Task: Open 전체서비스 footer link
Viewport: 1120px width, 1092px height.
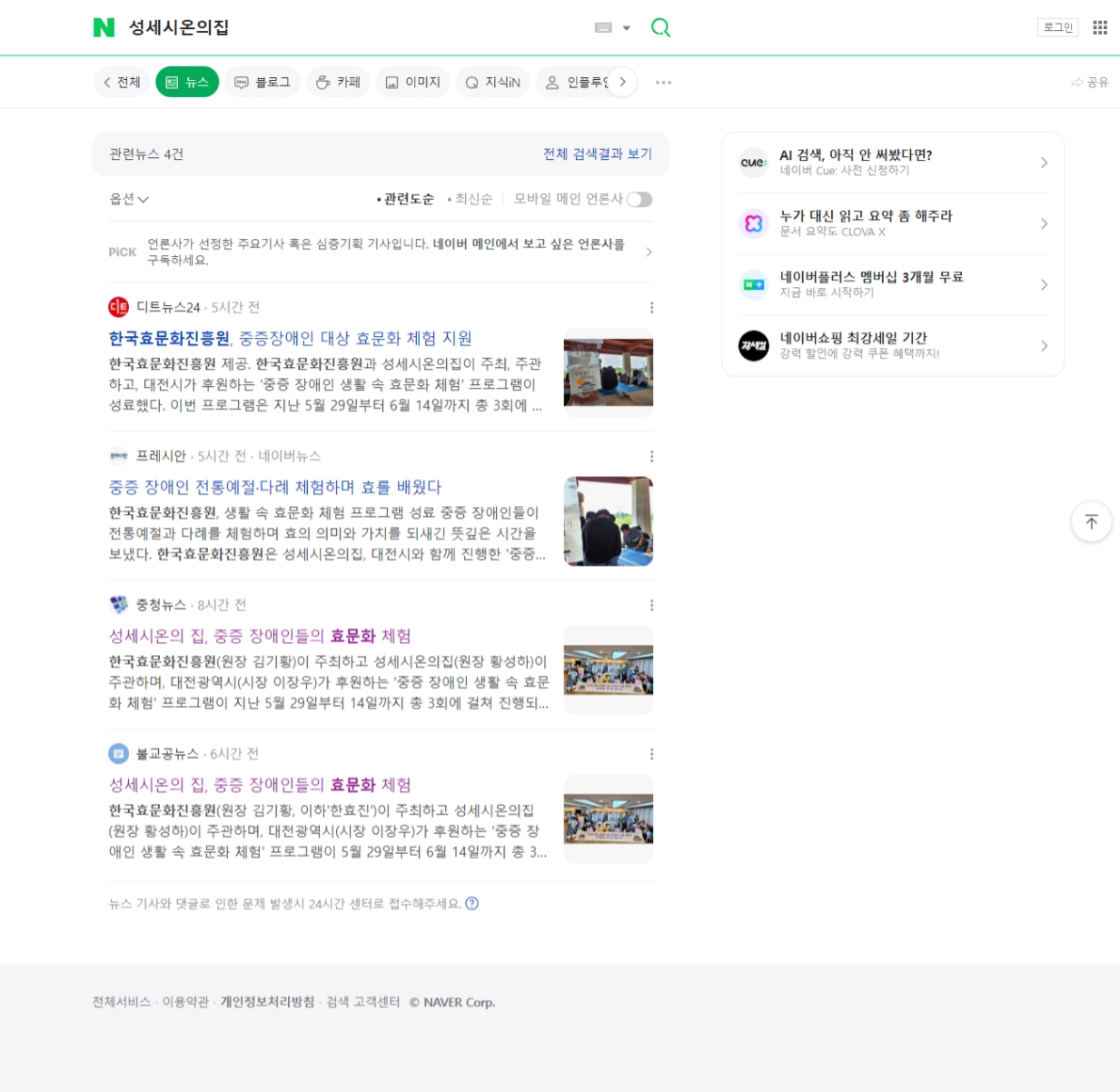Action: point(121,1002)
